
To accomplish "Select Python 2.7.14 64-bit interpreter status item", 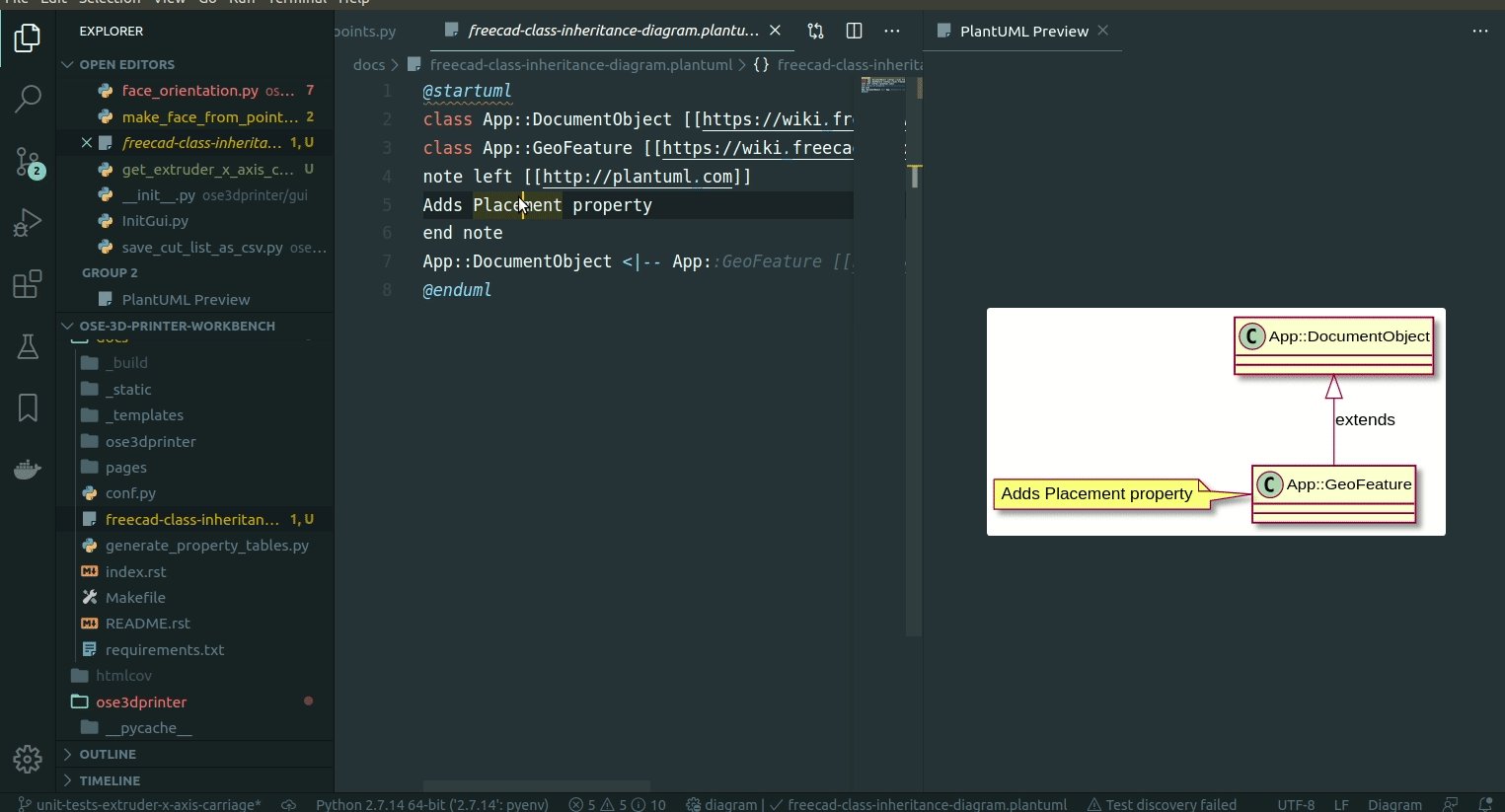I will click(x=432, y=804).
